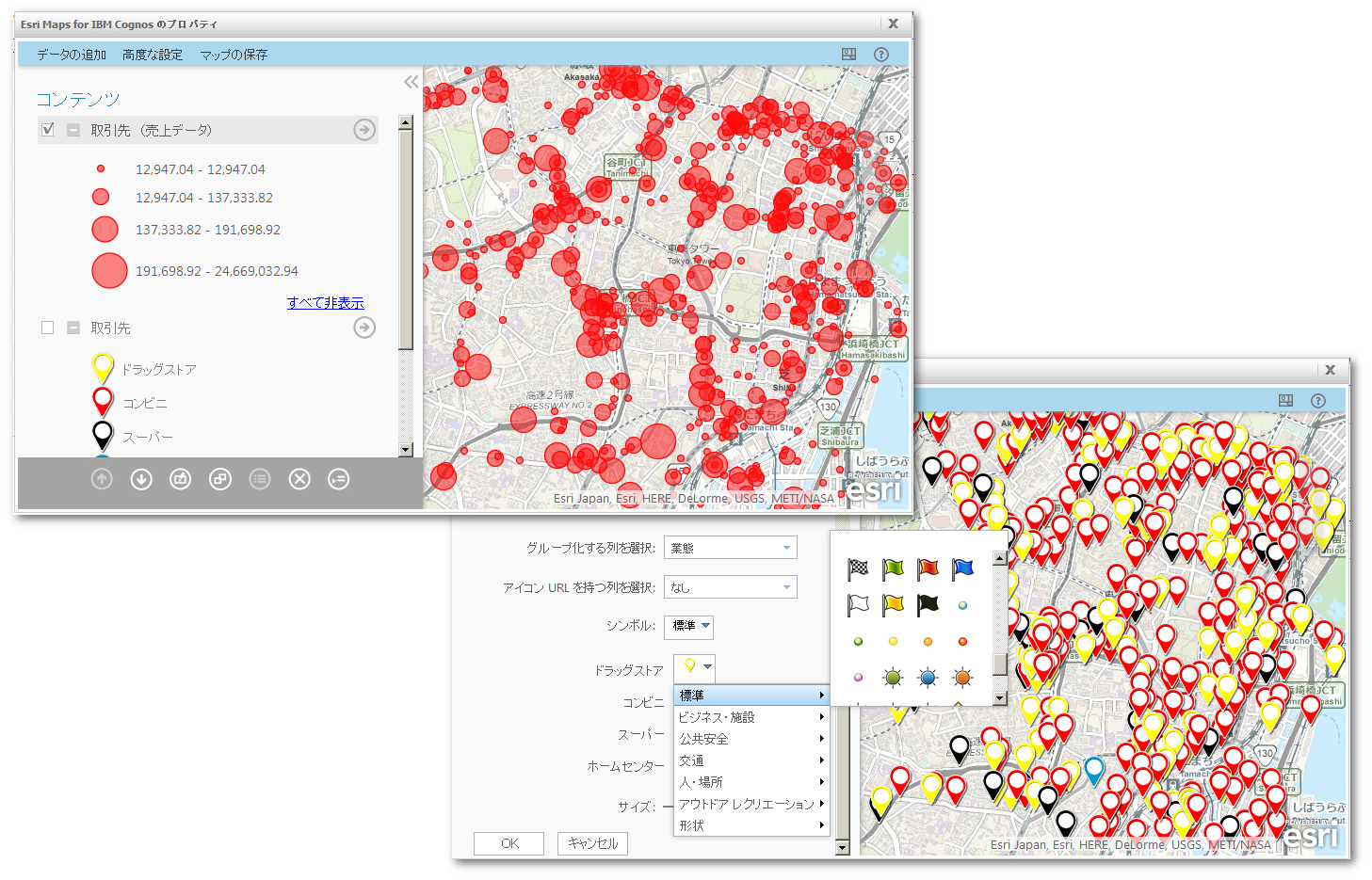Click symbol palette scrollbar down arrow
Screen dimensions: 1372x880
pyautogui.click(x=1000, y=698)
